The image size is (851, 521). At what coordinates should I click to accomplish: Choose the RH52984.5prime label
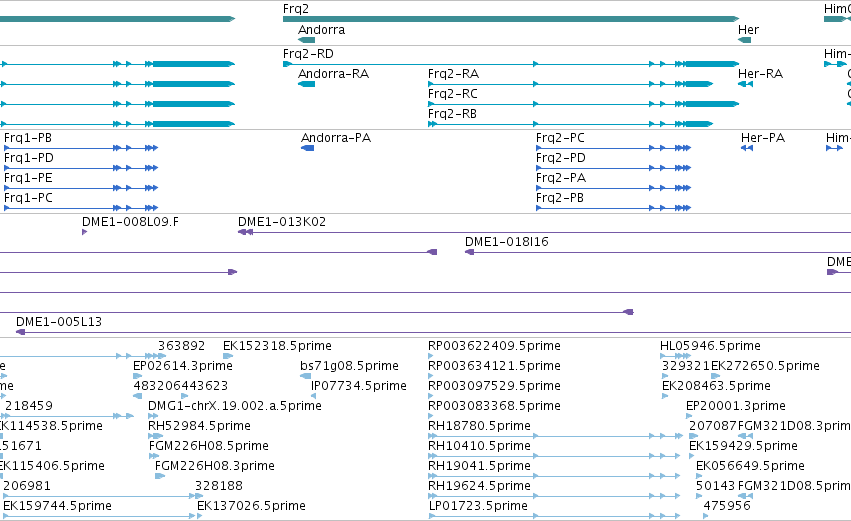199,426
